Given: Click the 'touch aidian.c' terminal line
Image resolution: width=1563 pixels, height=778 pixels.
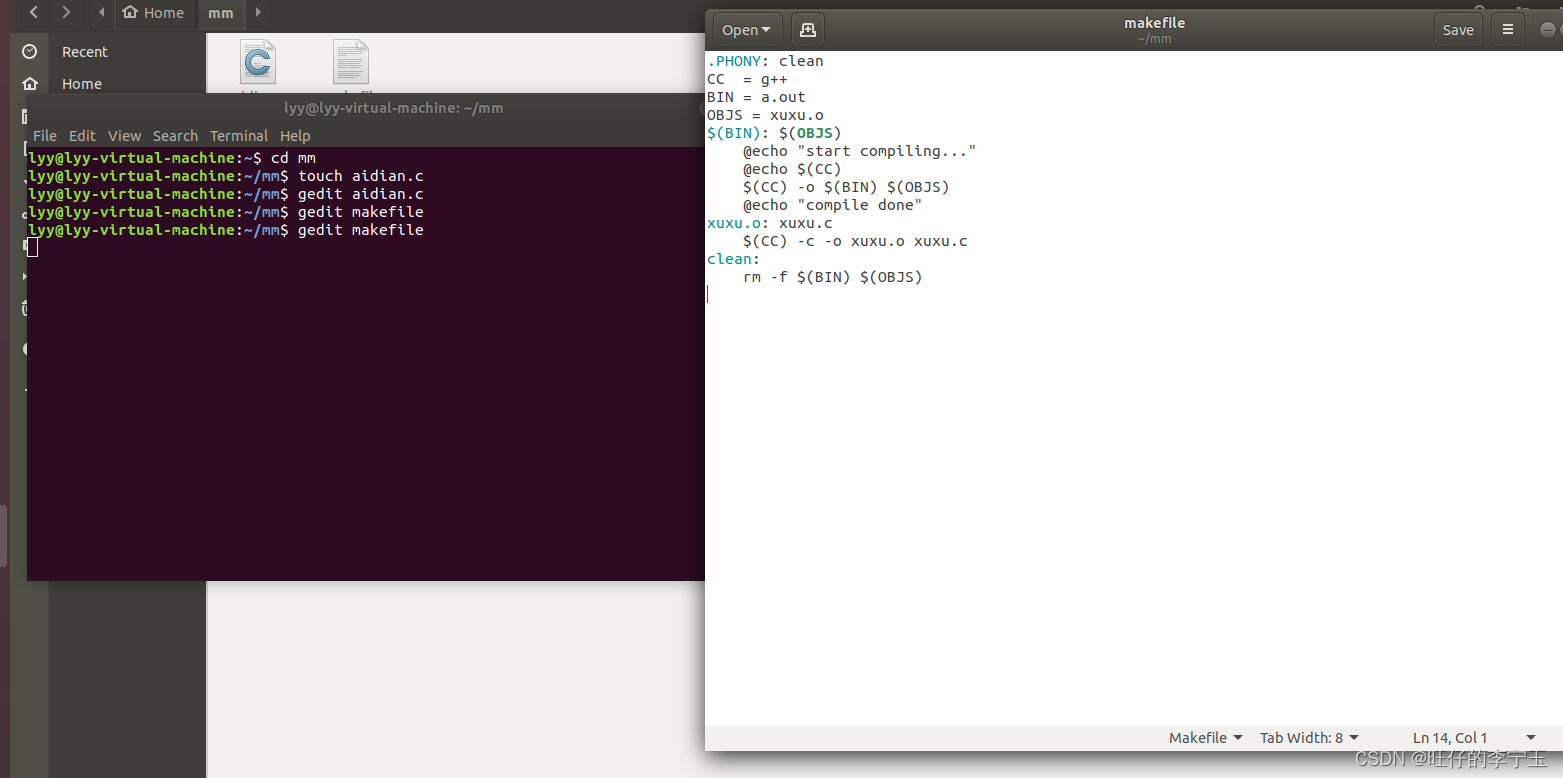Looking at the screenshot, I should point(226,176).
